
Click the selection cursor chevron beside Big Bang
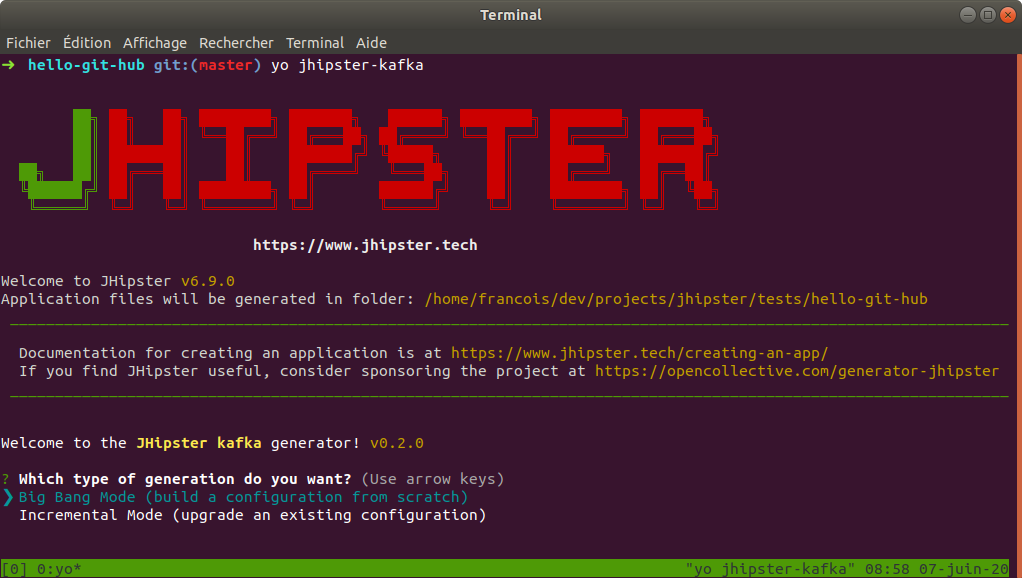point(8,497)
